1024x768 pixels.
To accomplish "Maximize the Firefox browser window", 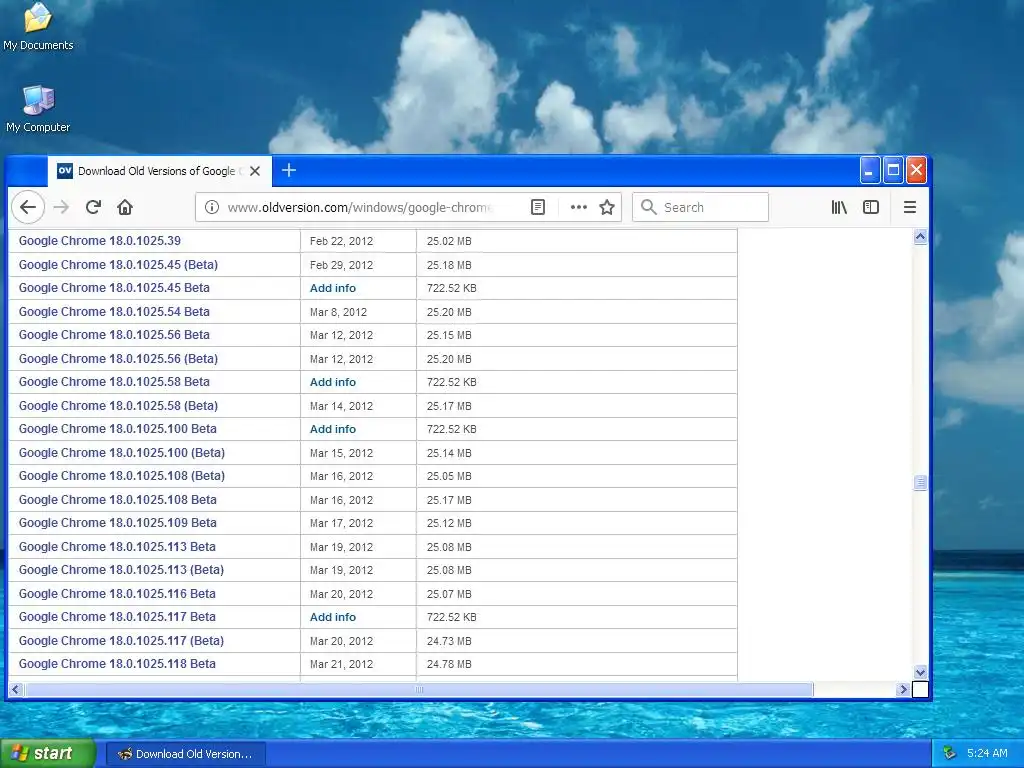I will [893, 170].
